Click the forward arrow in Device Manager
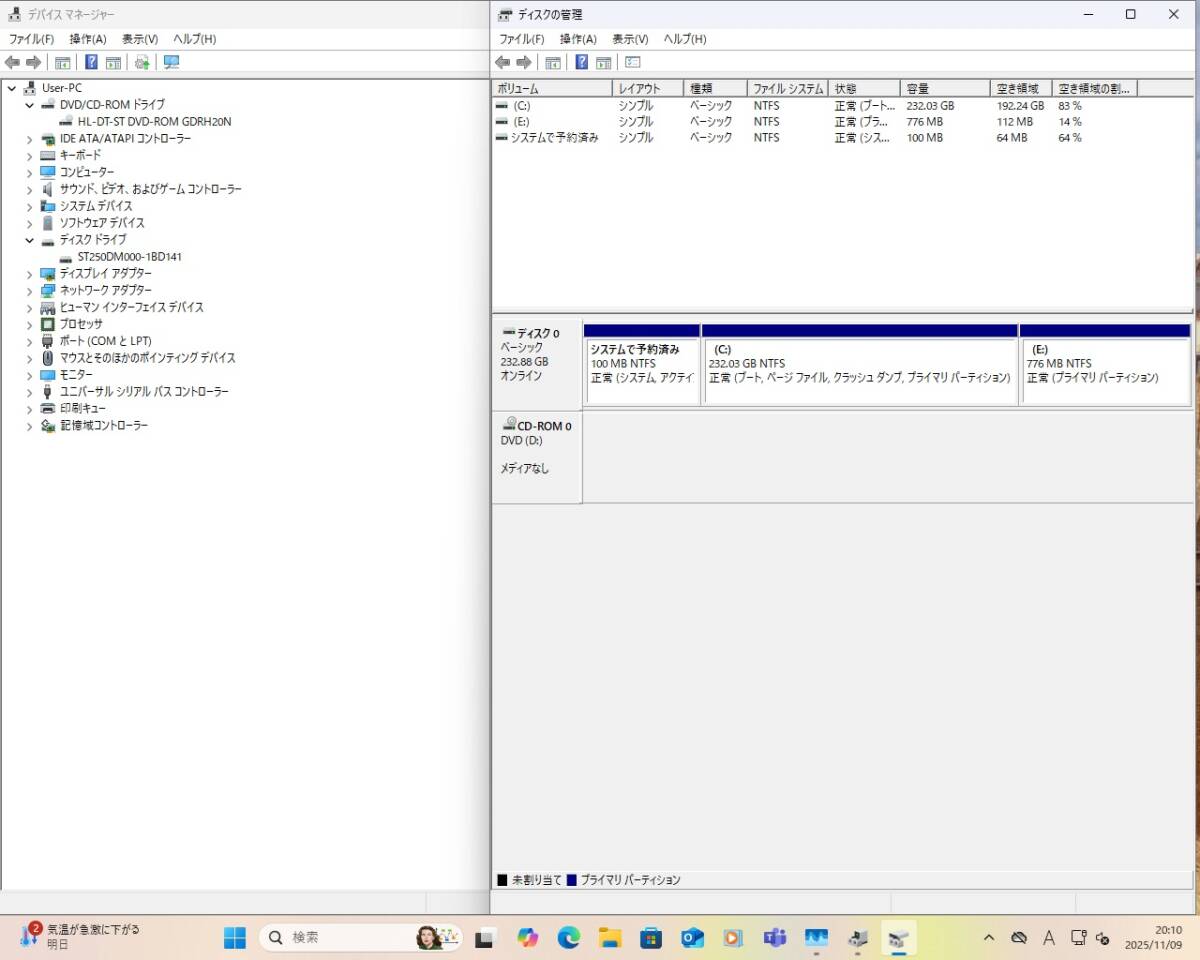The image size is (1200, 960). [33, 62]
